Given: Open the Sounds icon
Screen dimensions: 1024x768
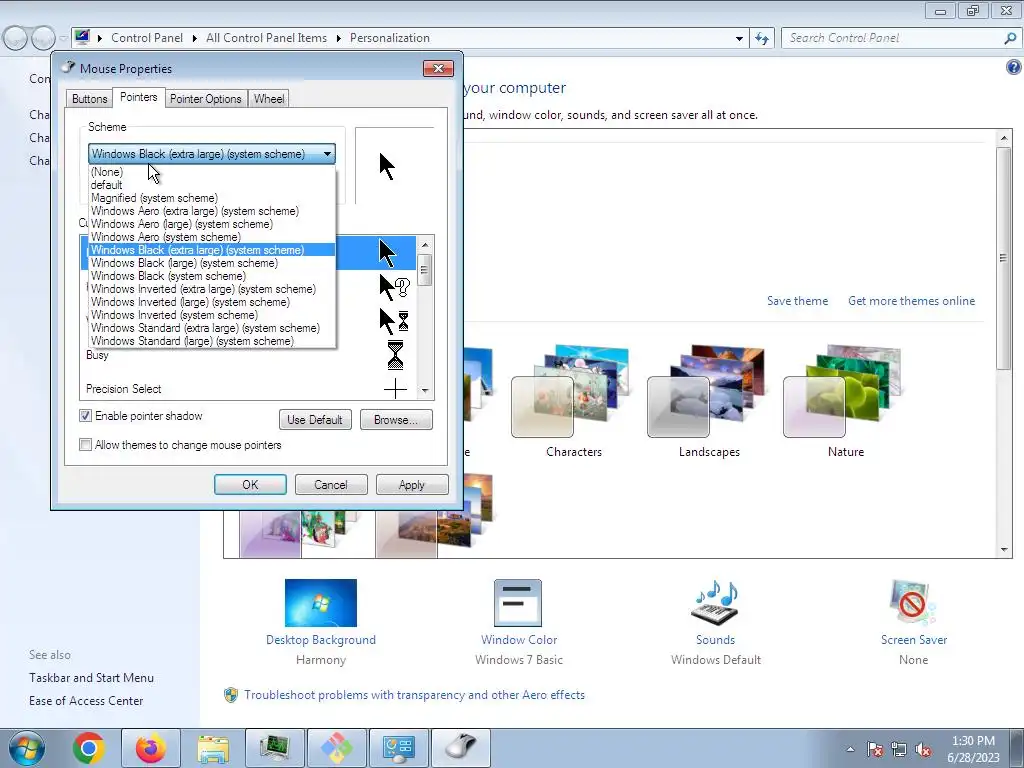Looking at the screenshot, I should point(715,603).
